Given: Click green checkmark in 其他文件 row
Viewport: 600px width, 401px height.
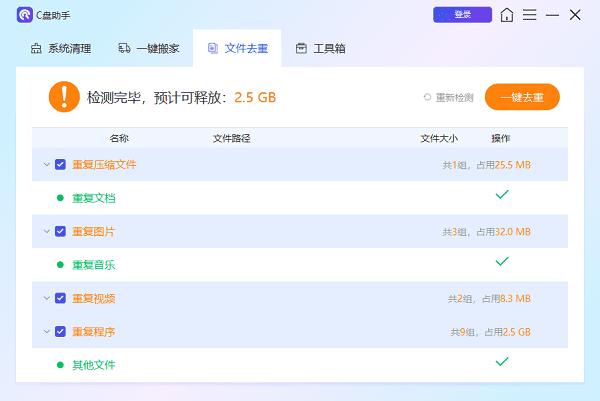Looking at the screenshot, I should [x=502, y=361].
